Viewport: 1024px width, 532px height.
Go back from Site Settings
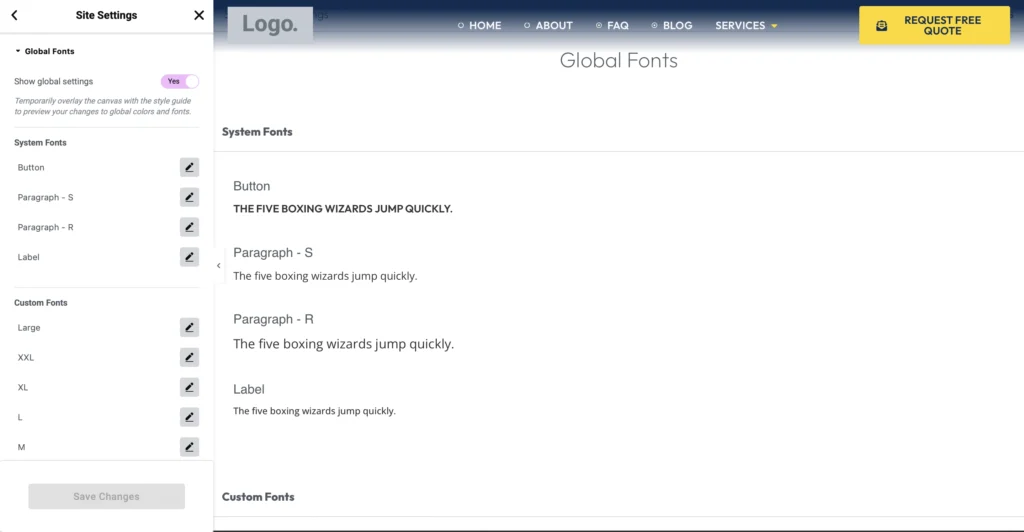coord(14,15)
